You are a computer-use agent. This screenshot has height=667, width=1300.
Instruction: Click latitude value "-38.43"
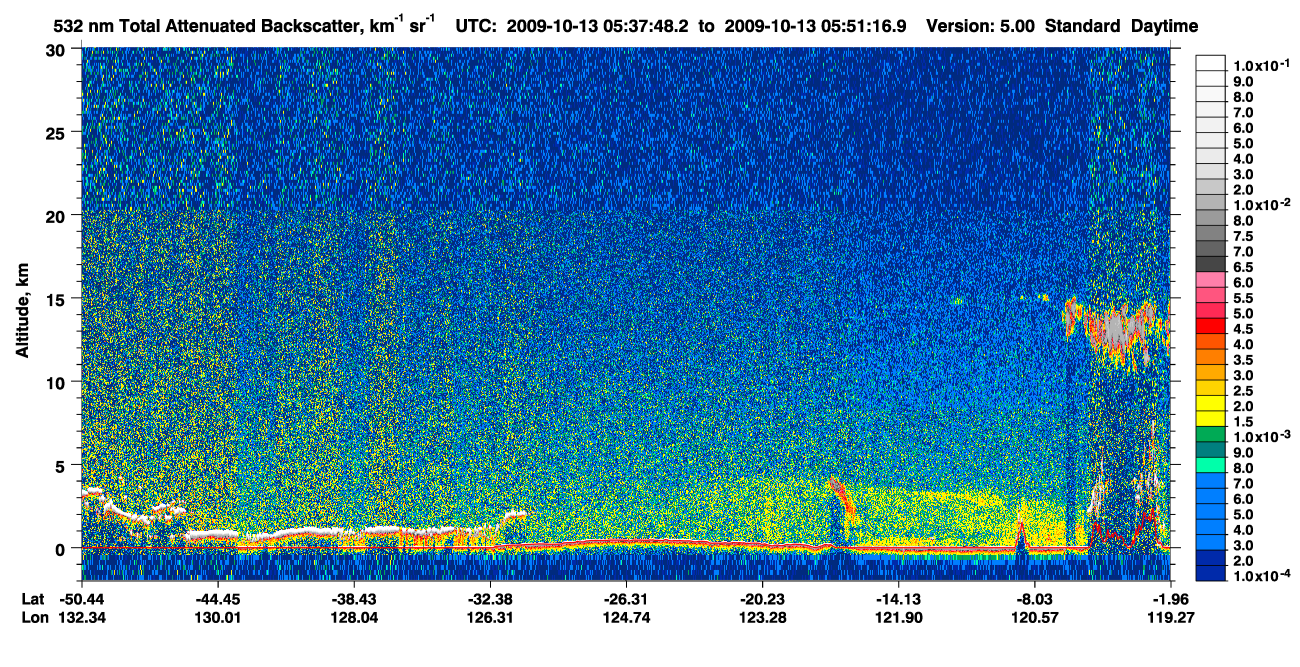pyautogui.click(x=354, y=599)
